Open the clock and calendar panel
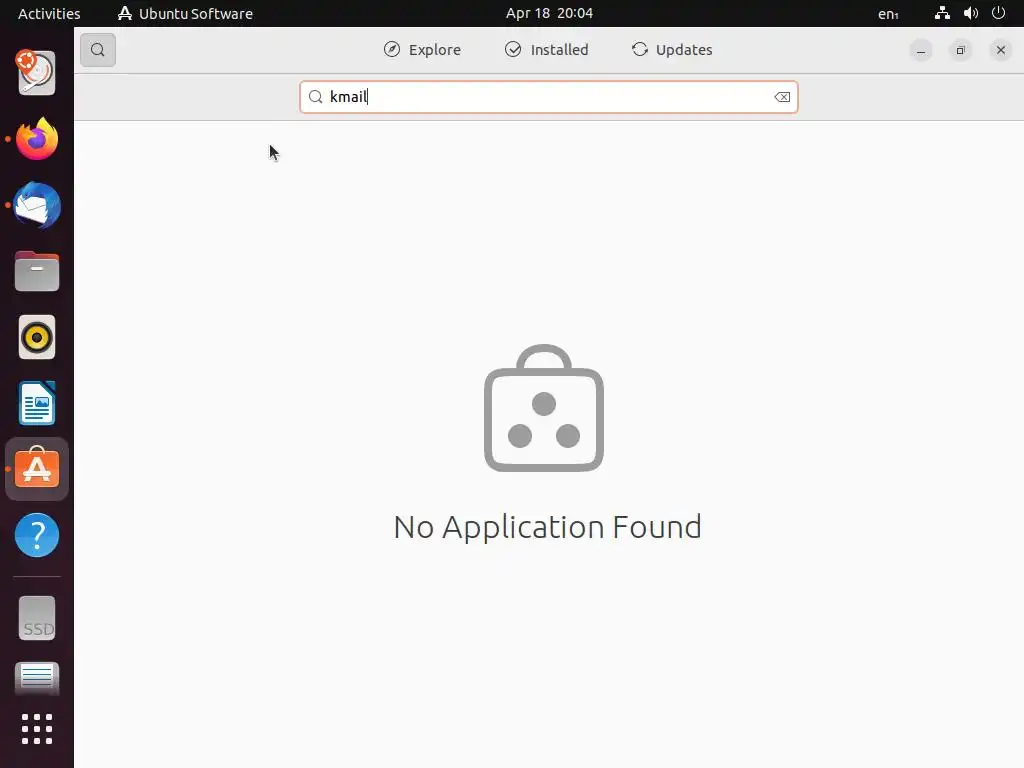This screenshot has height=768, width=1024. pyautogui.click(x=549, y=13)
